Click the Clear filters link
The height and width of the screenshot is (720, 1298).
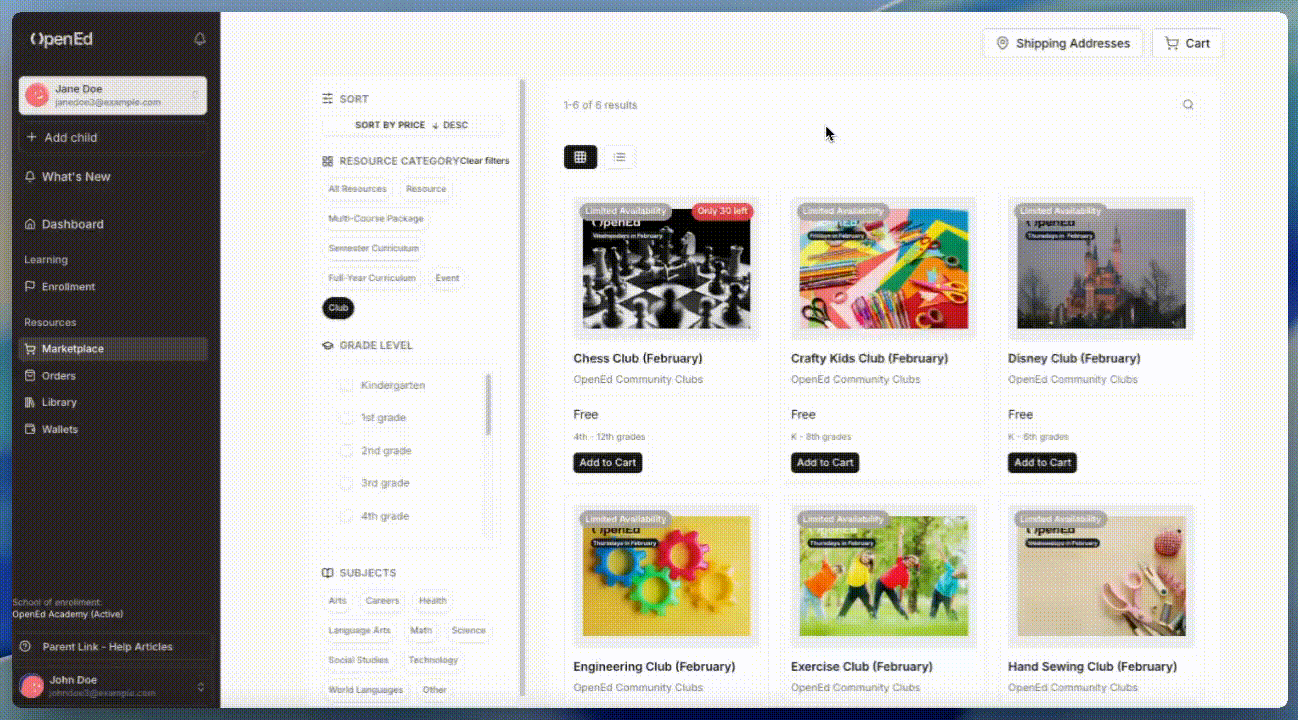coord(484,161)
